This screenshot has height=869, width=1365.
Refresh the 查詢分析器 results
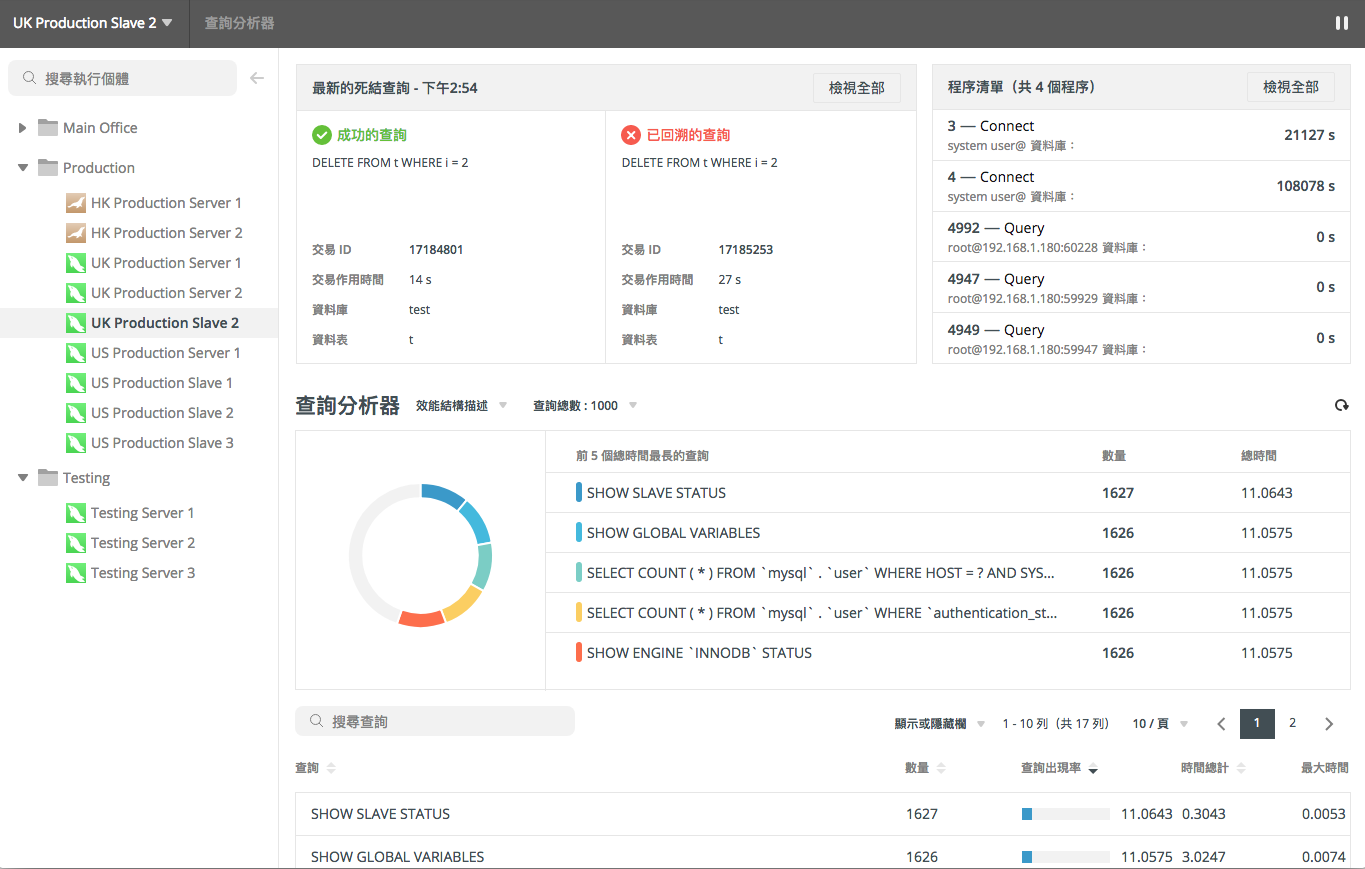point(1342,405)
